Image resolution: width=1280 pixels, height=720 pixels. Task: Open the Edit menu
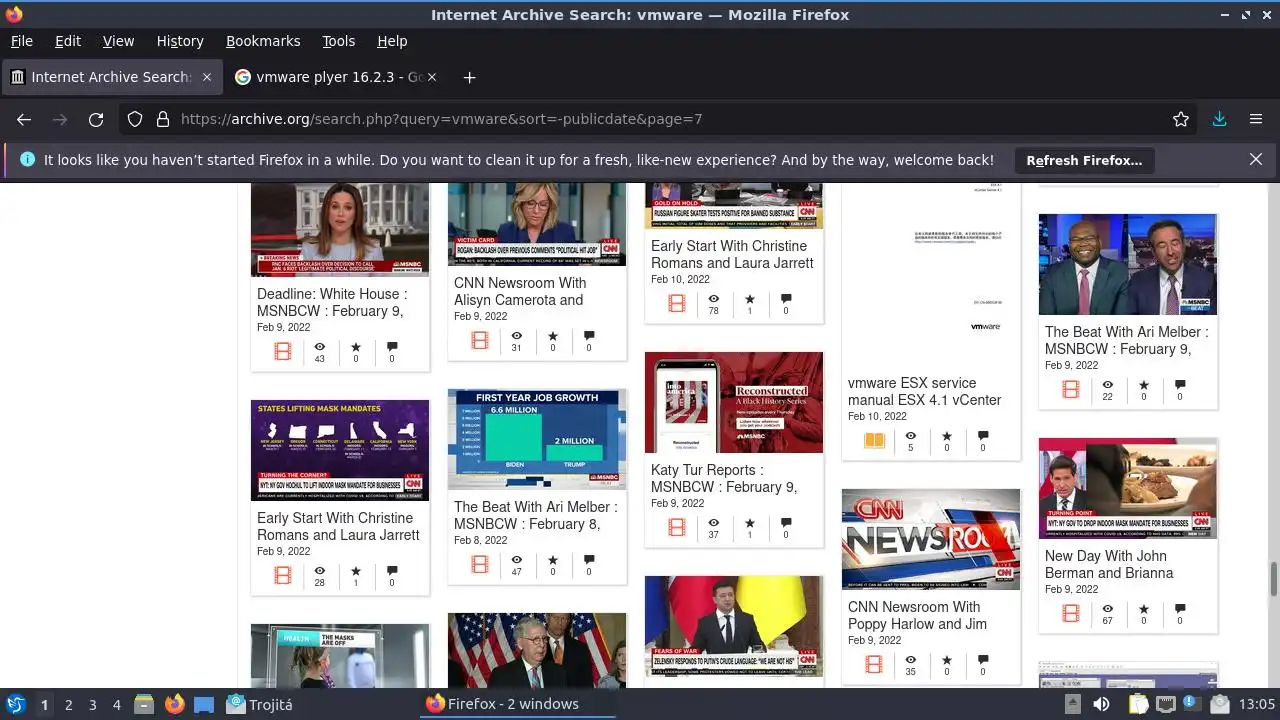coord(68,41)
